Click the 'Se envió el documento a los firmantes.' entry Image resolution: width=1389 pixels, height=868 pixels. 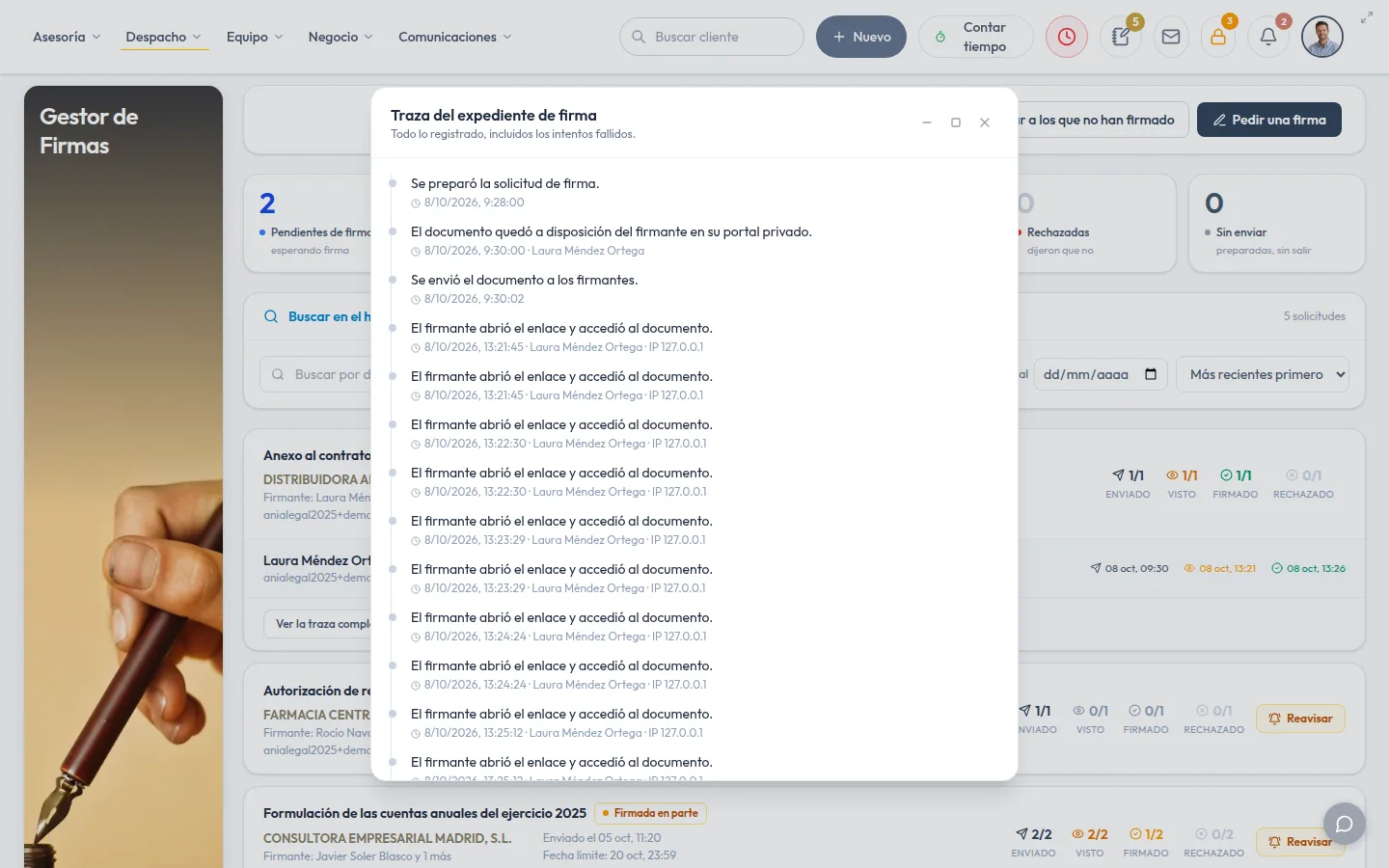pyautogui.click(x=524, y=280)
